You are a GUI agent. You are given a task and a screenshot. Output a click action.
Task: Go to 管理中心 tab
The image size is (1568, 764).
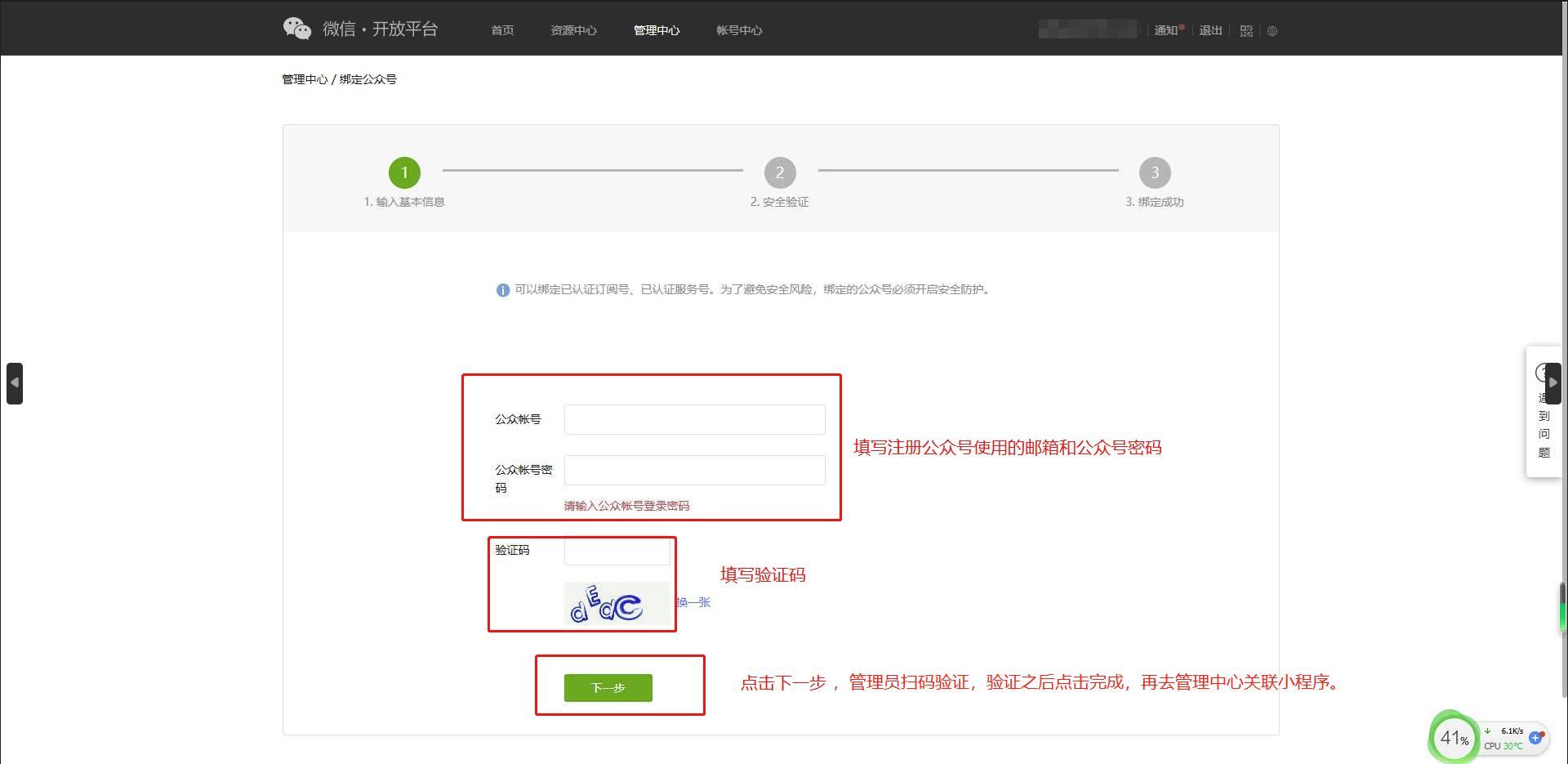[657, 30]
